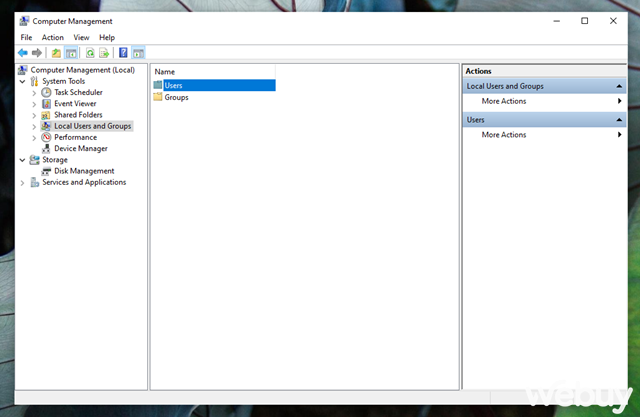Select Device Manager in the tree
640x417 pixels.
point(81,149)
